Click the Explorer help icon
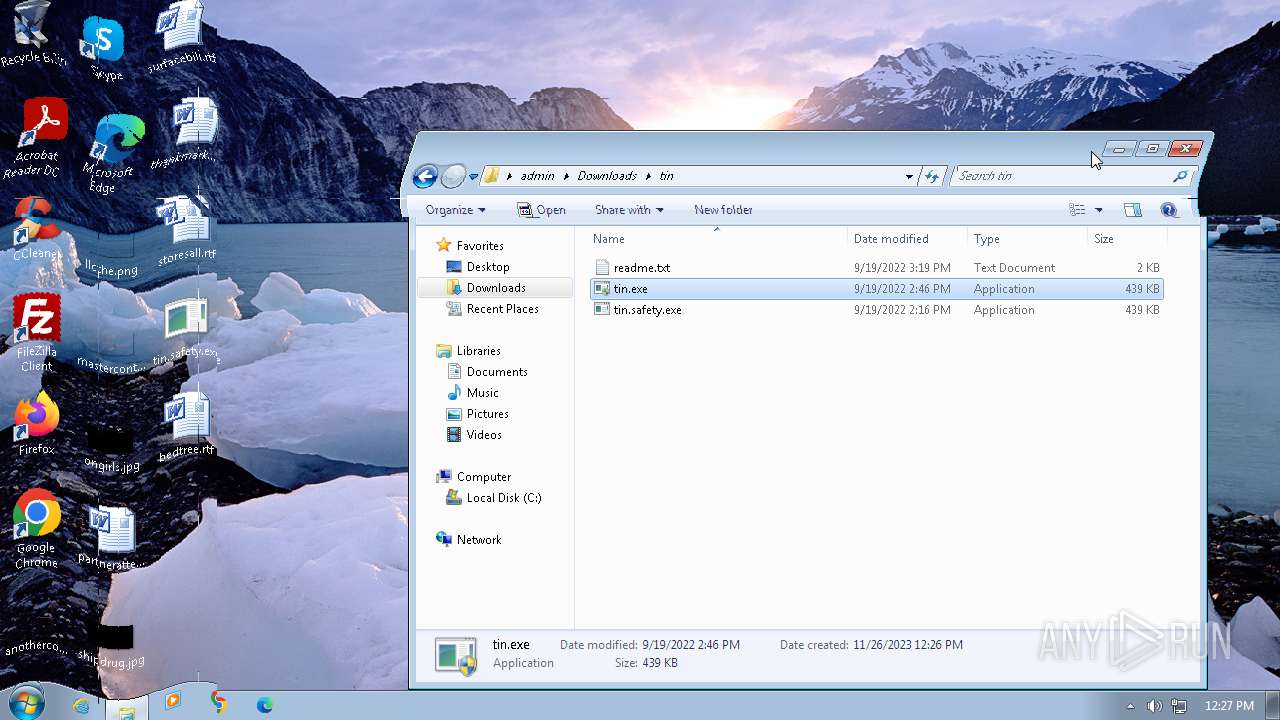 click(1168, 210)
